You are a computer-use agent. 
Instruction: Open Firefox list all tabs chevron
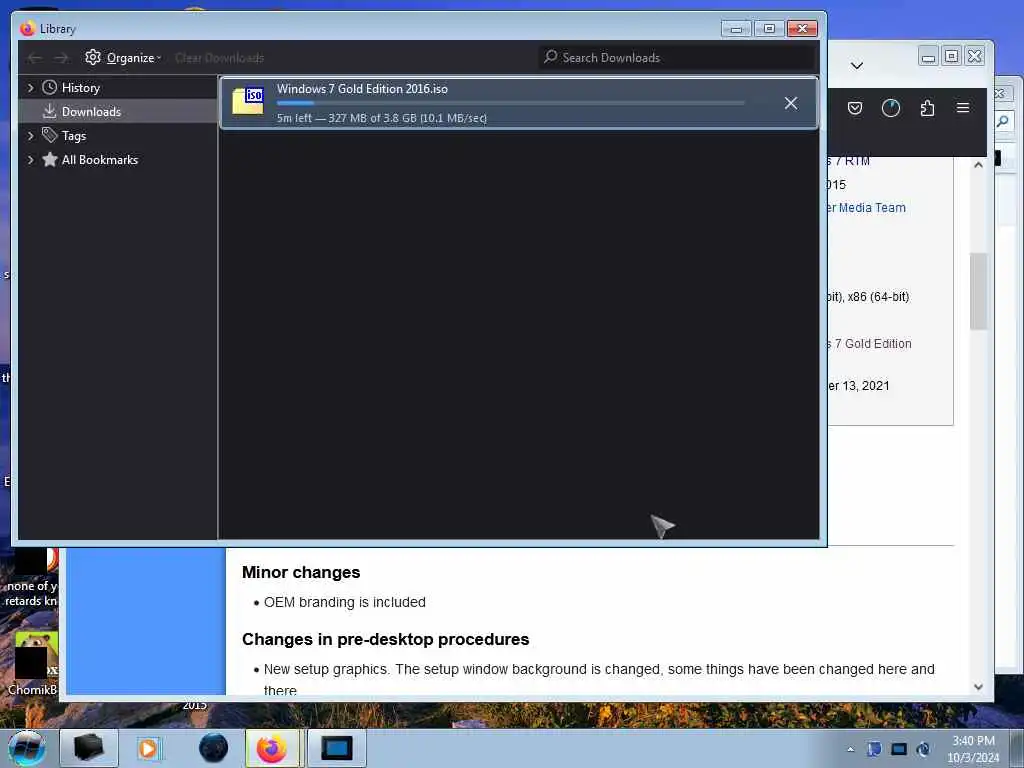[857, 65]
